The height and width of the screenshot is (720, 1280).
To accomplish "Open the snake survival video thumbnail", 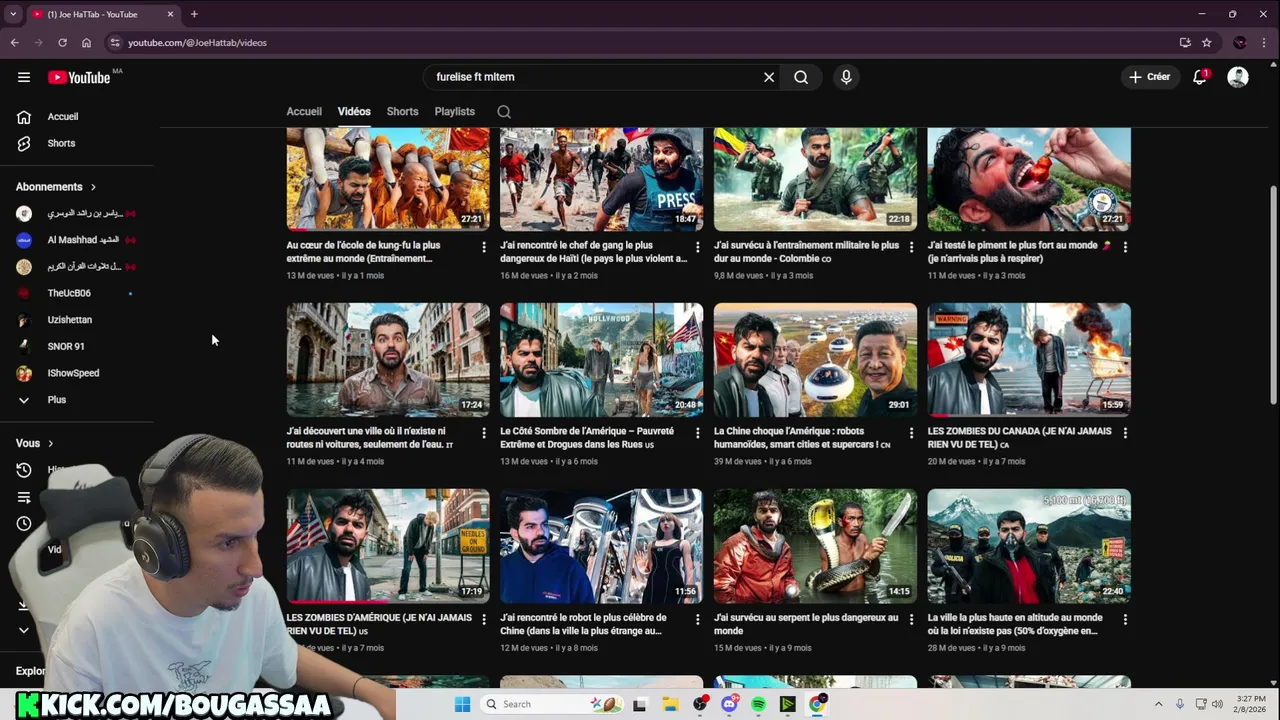I will tap(815, 546).
